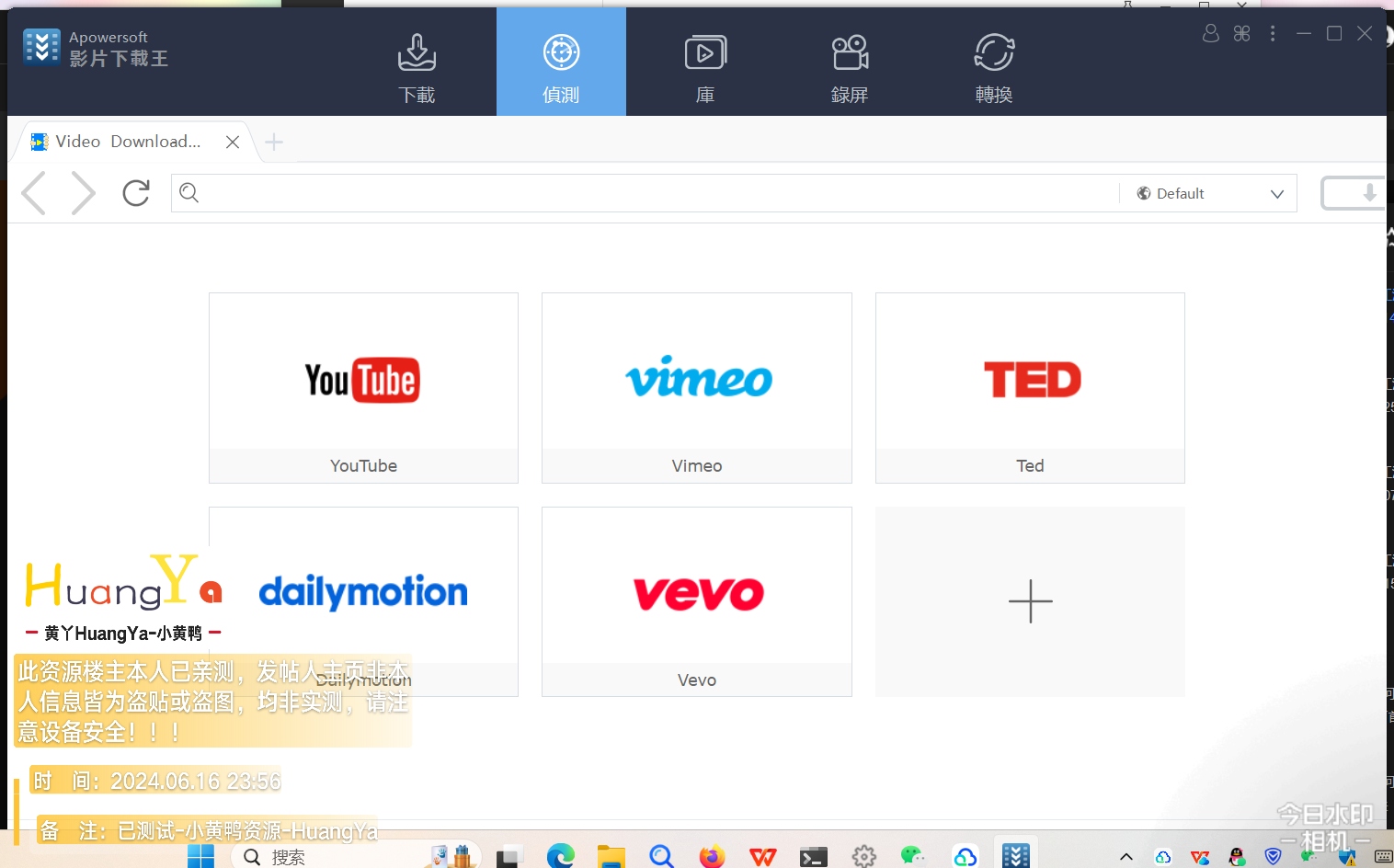
Task: Click the QQ penguin tray icon
Action: coord(1237,857)
